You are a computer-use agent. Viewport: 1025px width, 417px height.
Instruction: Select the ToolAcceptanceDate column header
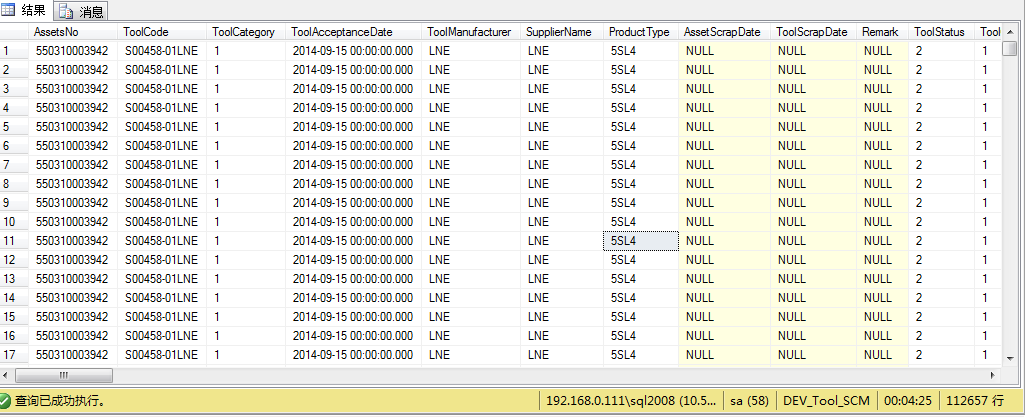(x=353, y=32)
